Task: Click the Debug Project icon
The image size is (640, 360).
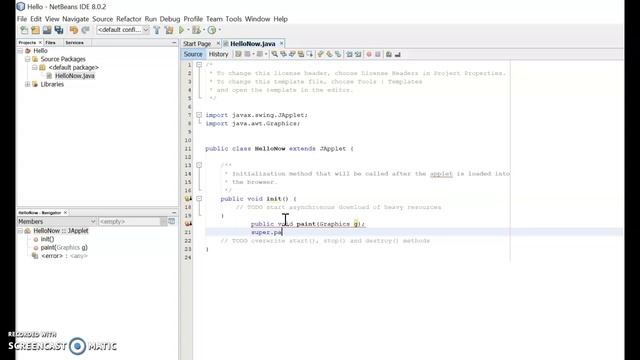Action: point(196,30)
